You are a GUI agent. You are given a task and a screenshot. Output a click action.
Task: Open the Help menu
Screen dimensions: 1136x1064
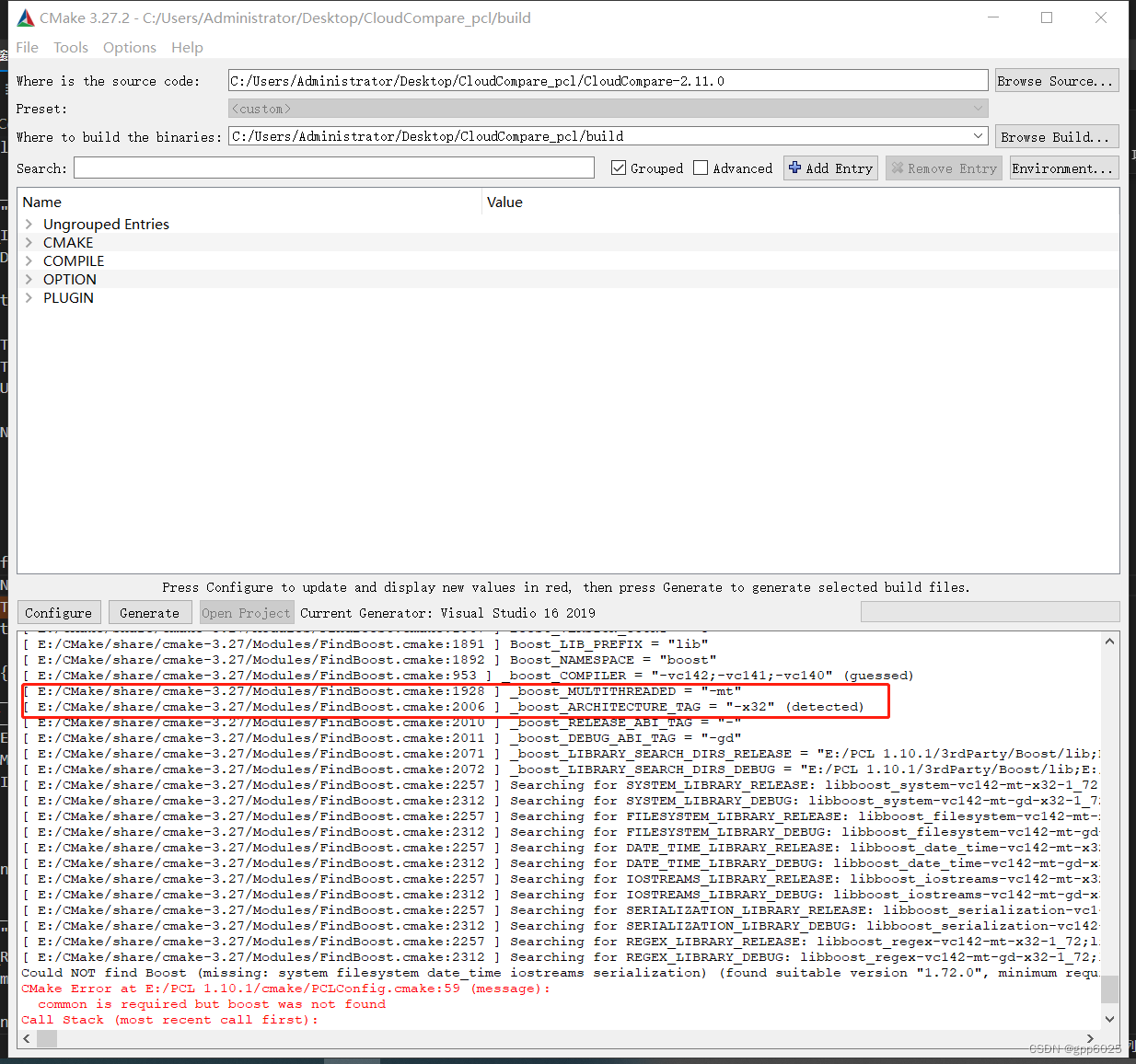(x=187, y=47)
